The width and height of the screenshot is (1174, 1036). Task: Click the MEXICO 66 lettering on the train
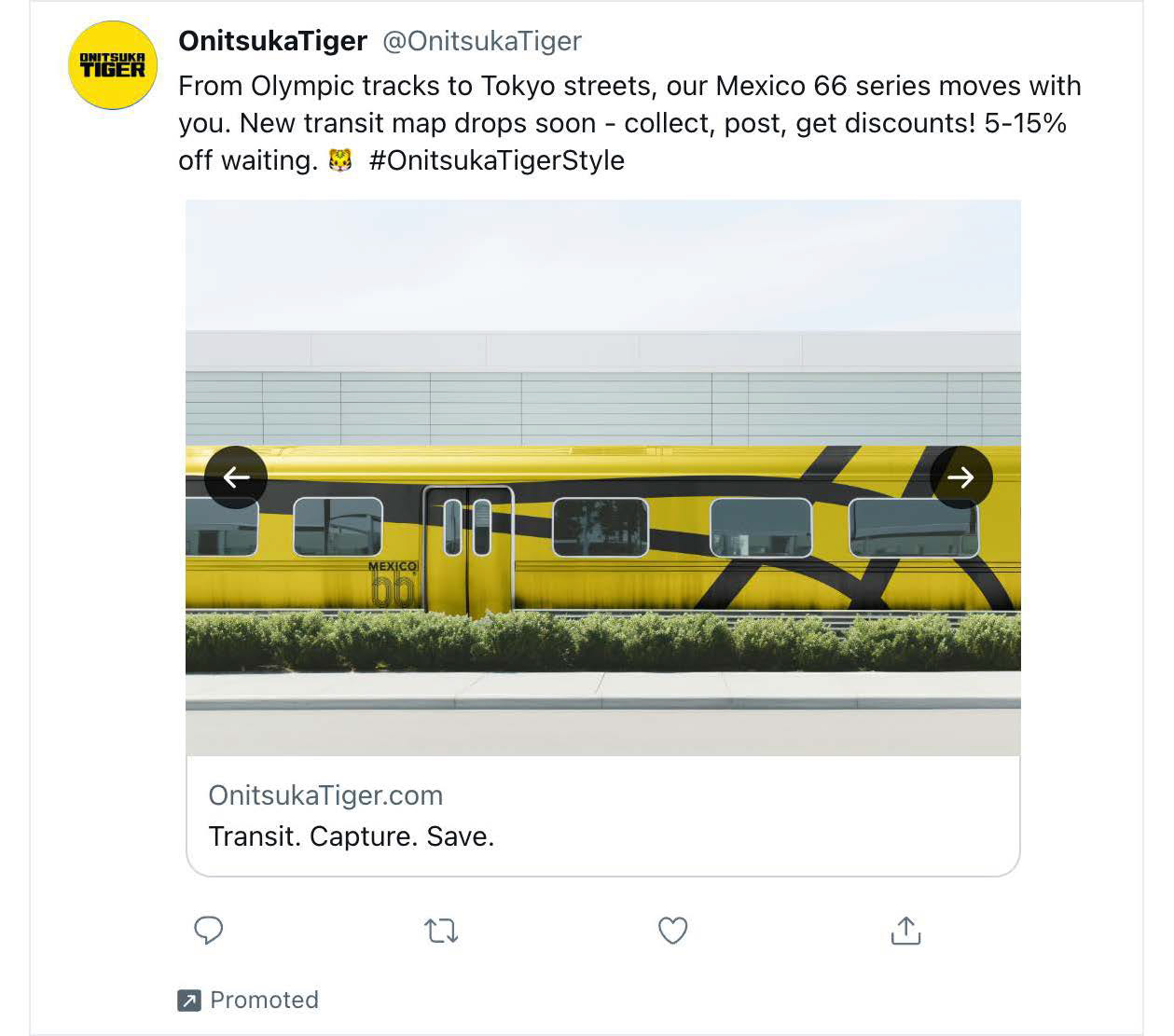393,585
